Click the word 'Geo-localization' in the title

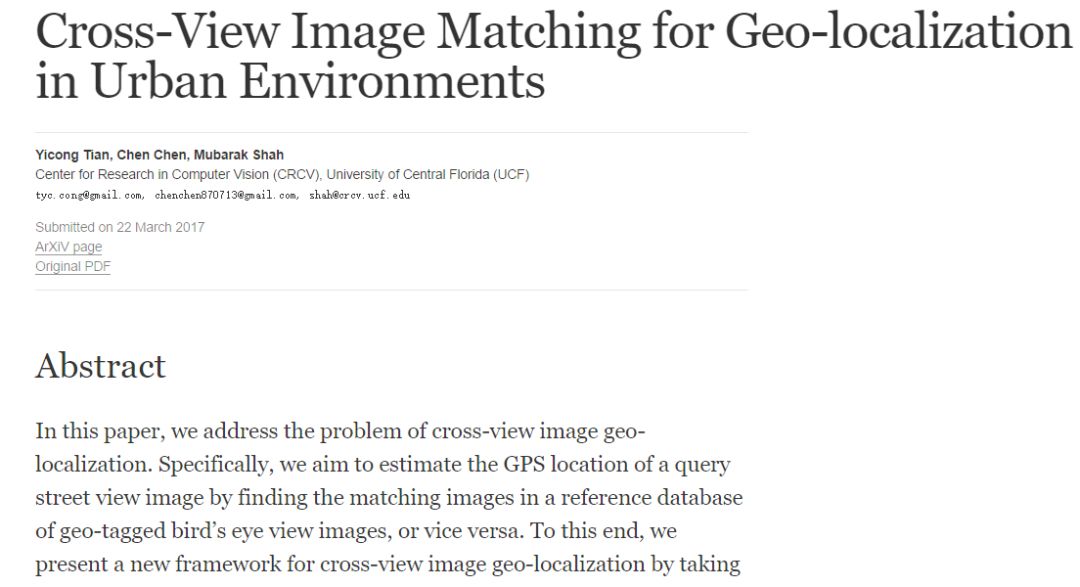pyautogui.click(x=899, y=32)
